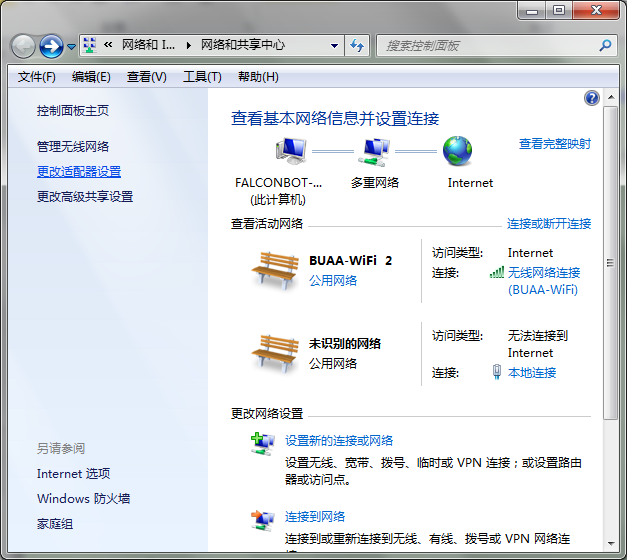Click the connect to network icon

click(x=262, y=518)
